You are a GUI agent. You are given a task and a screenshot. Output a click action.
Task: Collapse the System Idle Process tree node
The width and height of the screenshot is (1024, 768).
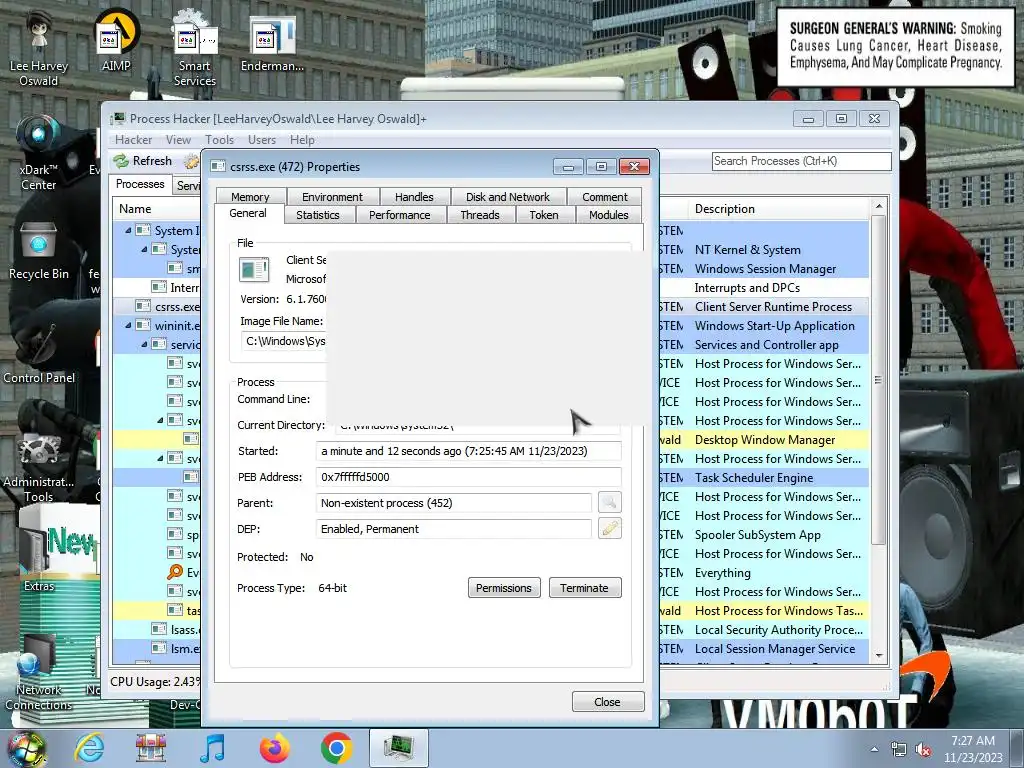coord(128,231)
